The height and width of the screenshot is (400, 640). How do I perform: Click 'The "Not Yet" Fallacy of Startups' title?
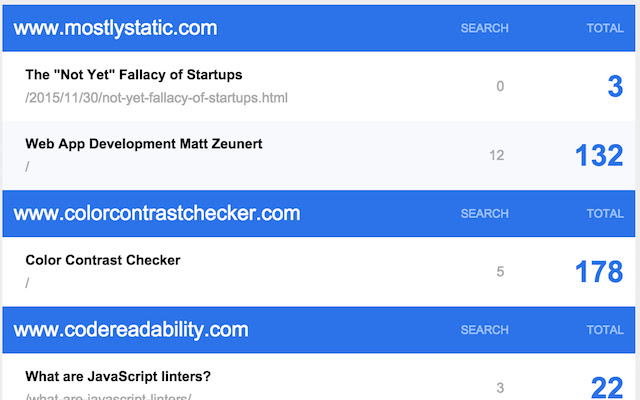[134, 75]
